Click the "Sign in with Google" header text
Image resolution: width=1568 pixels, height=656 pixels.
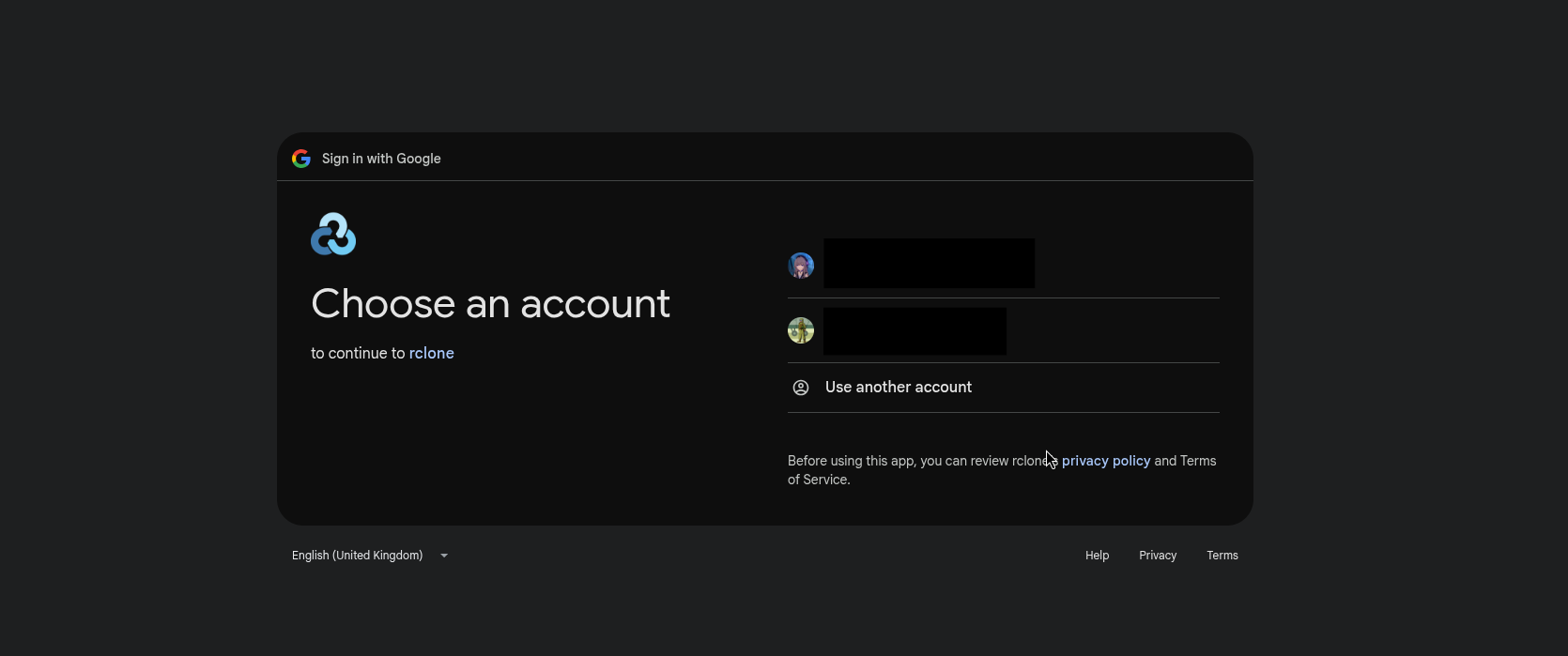[381, 159]
